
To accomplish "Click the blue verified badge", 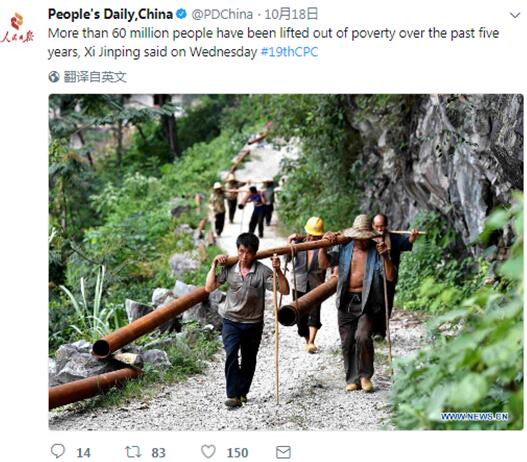I will pyautogui.click(x=182, y=14).
